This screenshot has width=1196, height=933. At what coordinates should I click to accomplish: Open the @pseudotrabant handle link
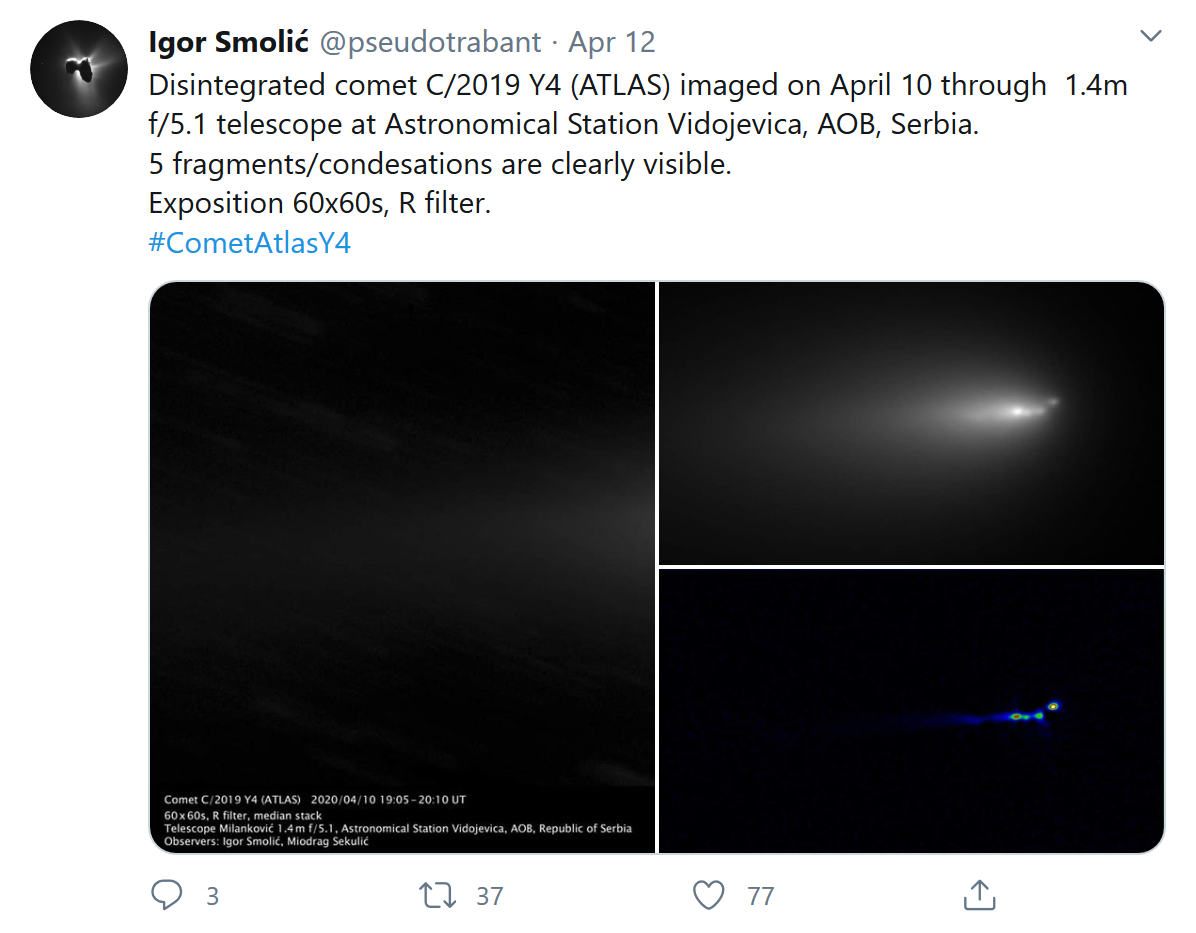pos(430,42)
